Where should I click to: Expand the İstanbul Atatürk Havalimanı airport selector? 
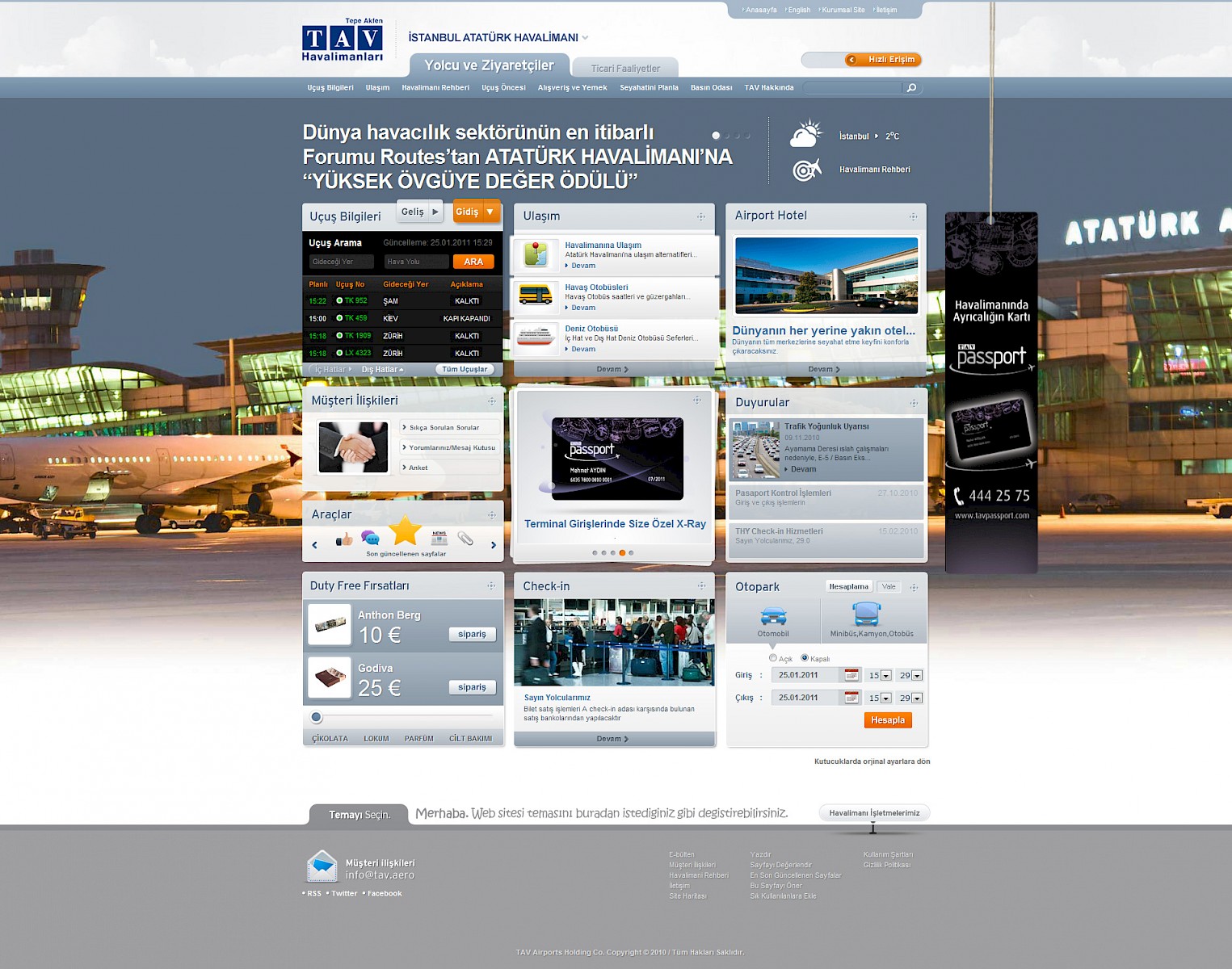pos(585,38)
